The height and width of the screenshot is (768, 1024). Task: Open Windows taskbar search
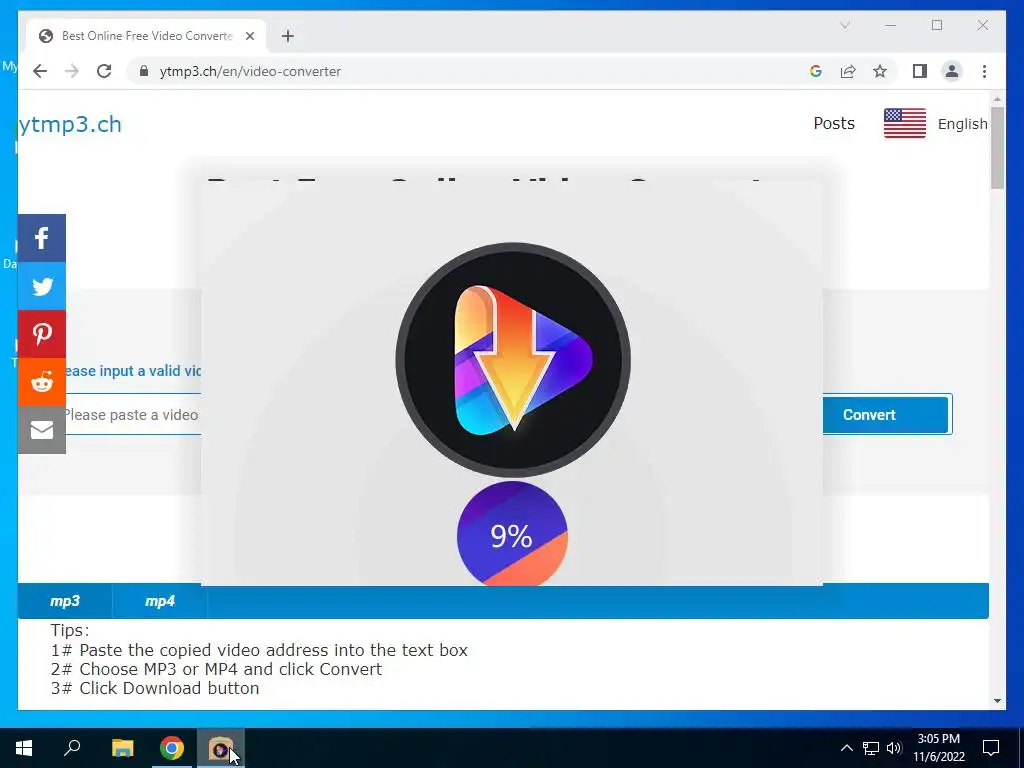(72, 748)
